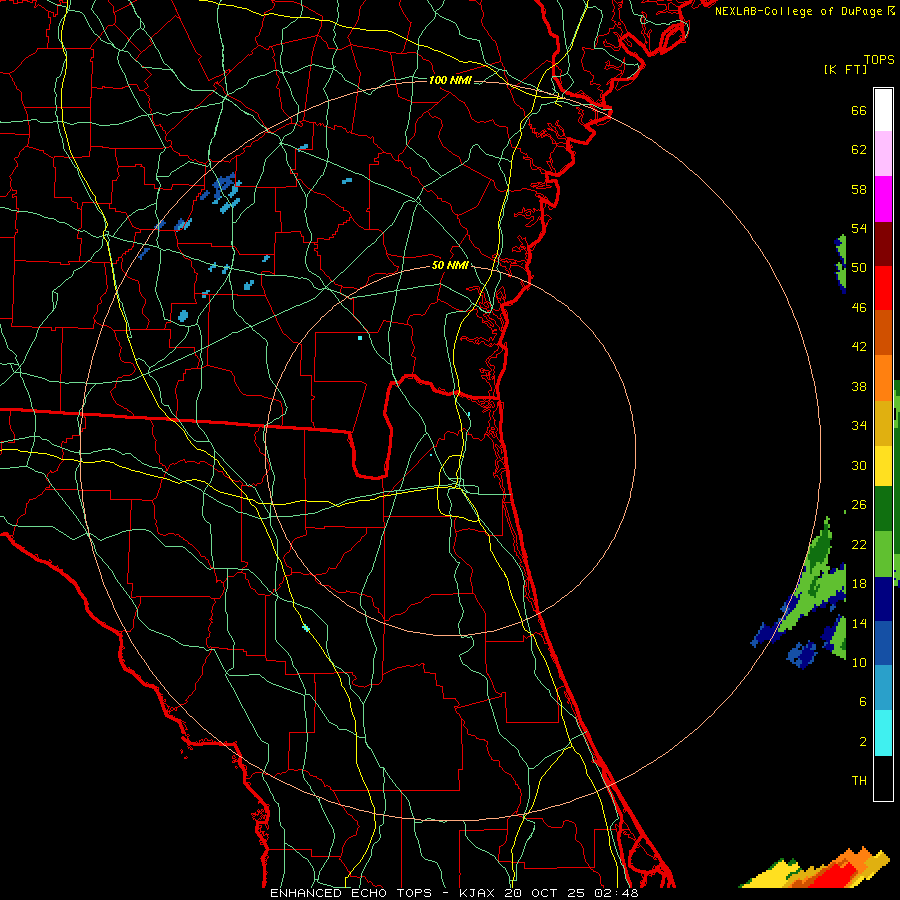
Task: Click the "02:48" timestamp
Action: (617, 893)
